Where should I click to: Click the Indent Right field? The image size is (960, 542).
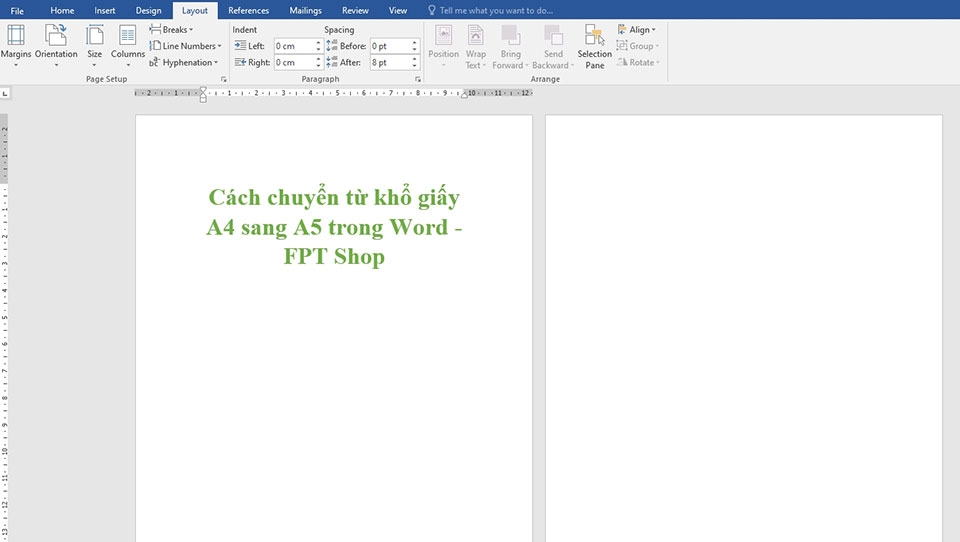(294, 62)
